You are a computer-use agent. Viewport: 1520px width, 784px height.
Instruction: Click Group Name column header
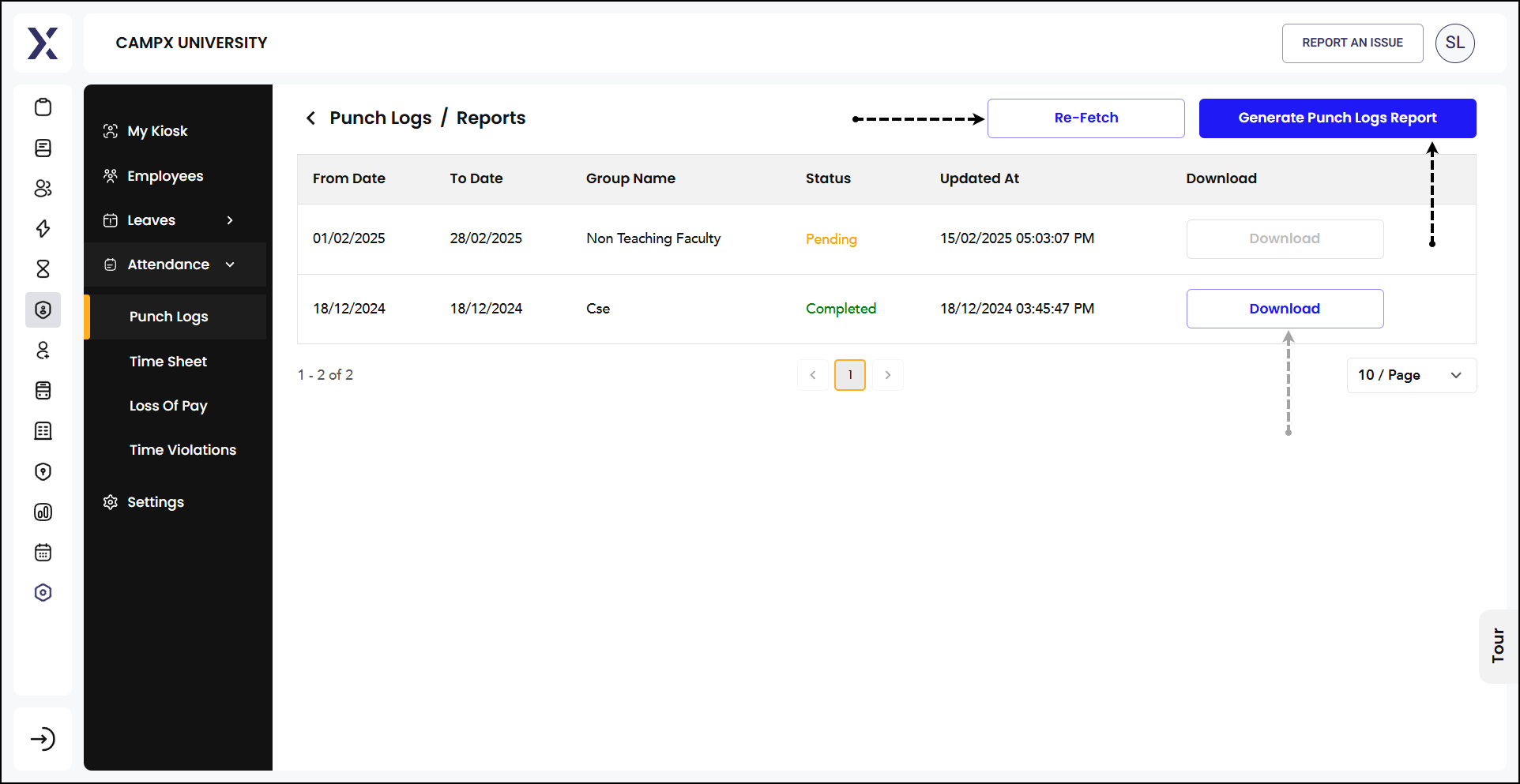[630, 178]
